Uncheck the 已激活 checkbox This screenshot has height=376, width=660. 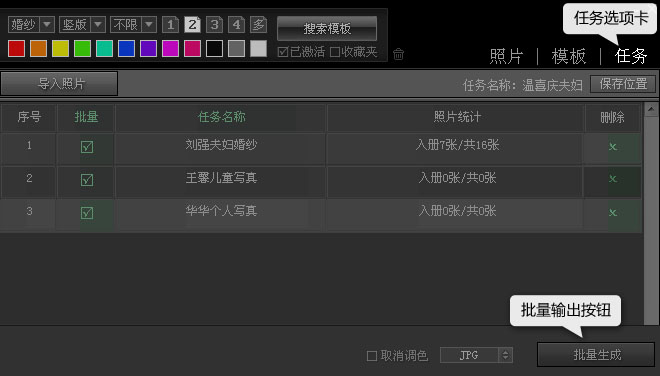pyautogui.click(x=283, y=52)
